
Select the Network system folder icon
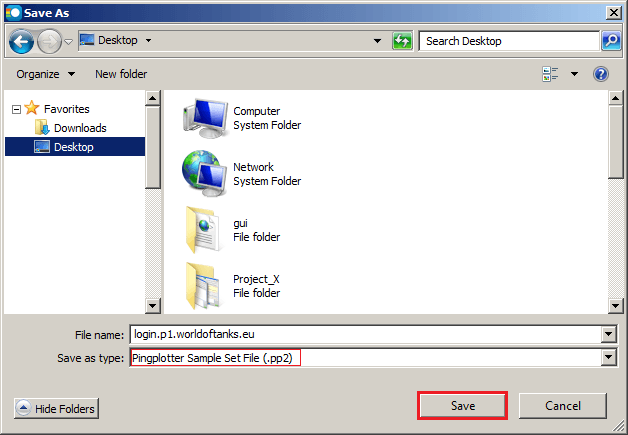coord(203,174)
